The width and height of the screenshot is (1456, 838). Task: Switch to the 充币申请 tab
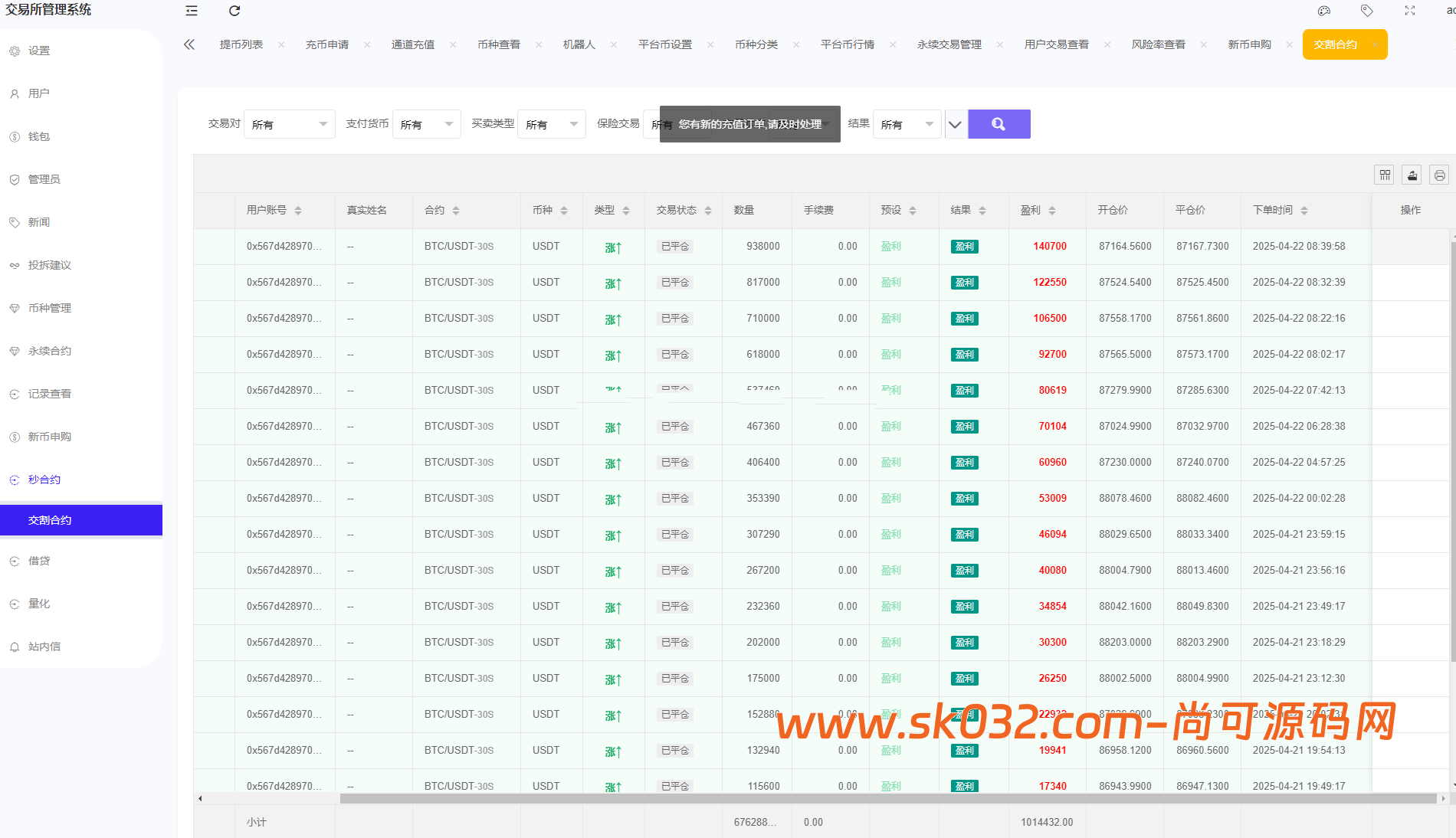[328, 44]
